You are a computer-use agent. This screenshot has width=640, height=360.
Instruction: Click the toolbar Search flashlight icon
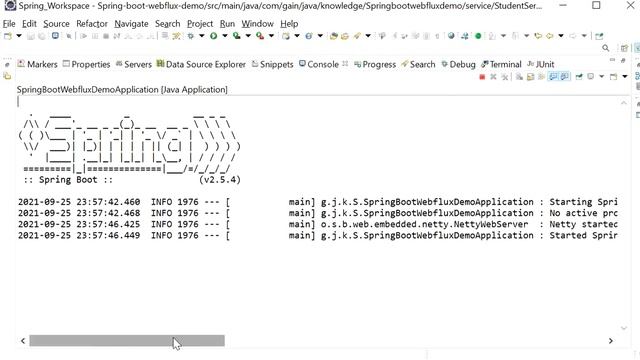pyautogui.click(x=357, y=36)
